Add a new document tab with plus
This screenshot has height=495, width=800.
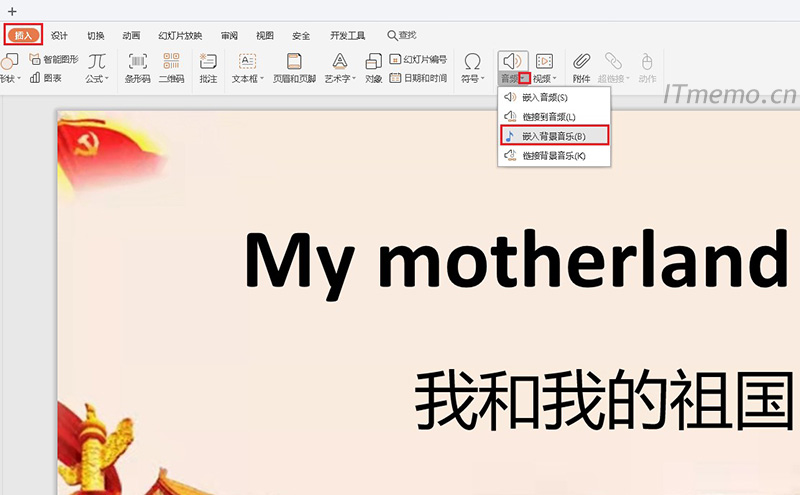12,11
